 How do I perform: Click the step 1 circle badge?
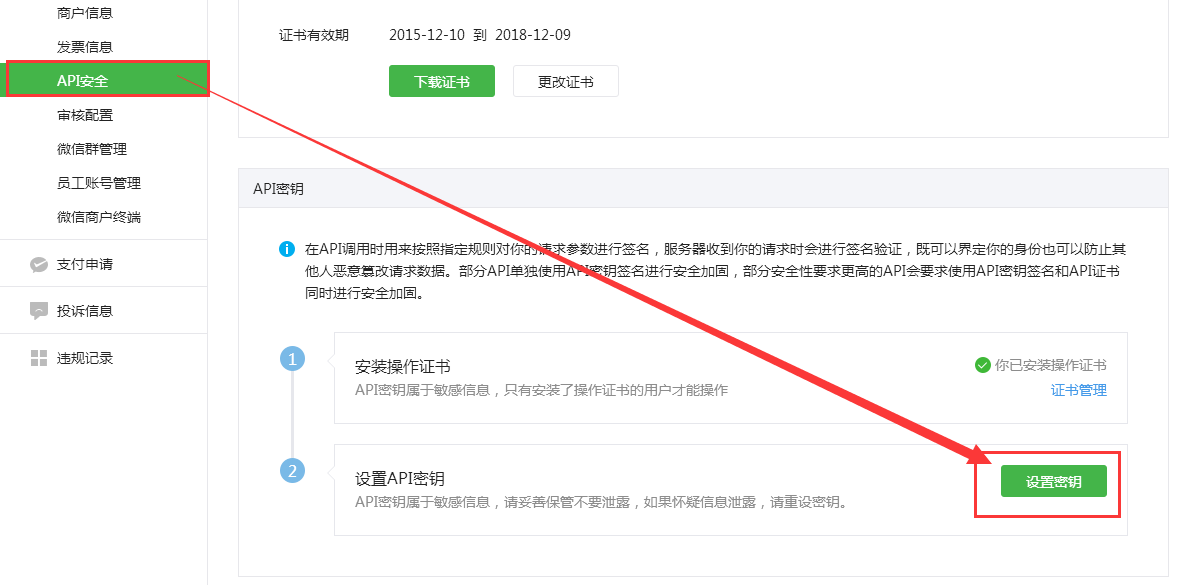tap(292, 358)
